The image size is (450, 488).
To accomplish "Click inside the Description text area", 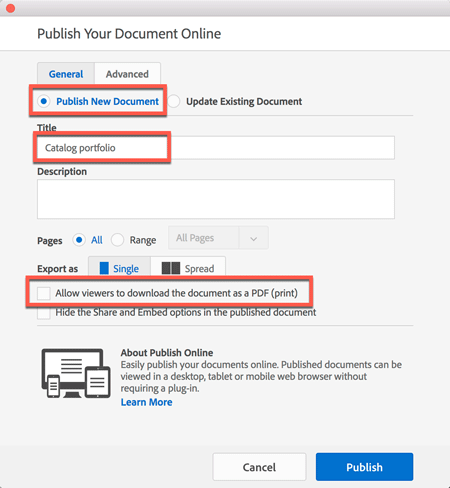I will pos(216,199).
